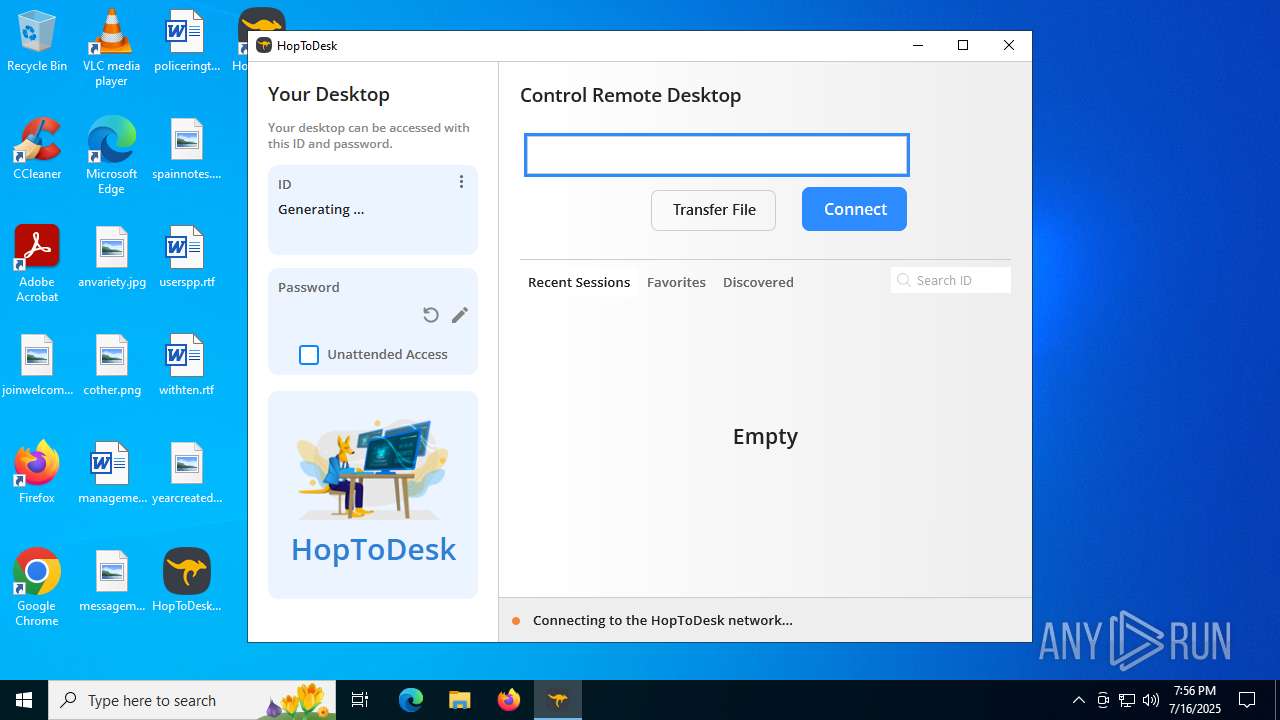The width and height of the screenshot is (1280, 720).
Task: Select the withten.rtf document
Action: click(187, 366)
